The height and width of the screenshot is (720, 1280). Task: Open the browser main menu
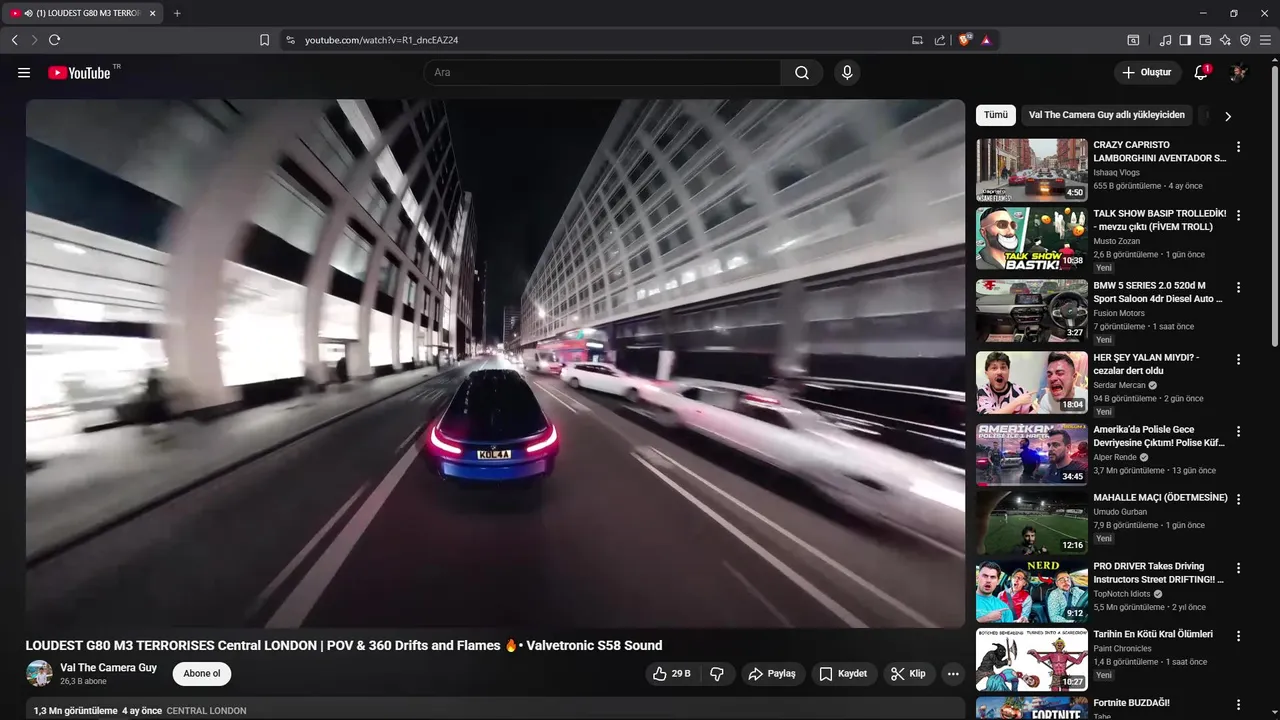1265,40
